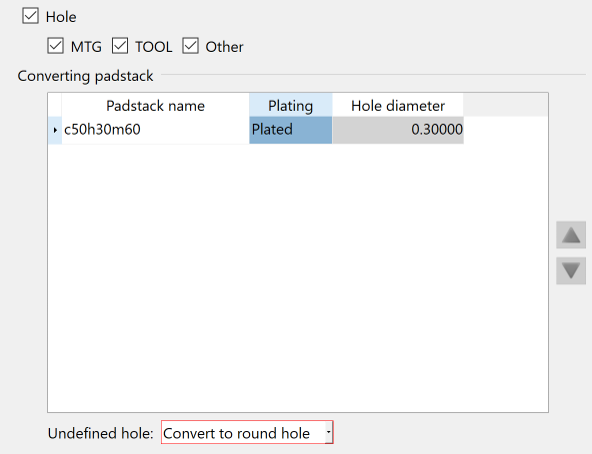Screen dimensions: 592x454
Task: Uncheck the Hole checkbox
Action: coord(30,16)
